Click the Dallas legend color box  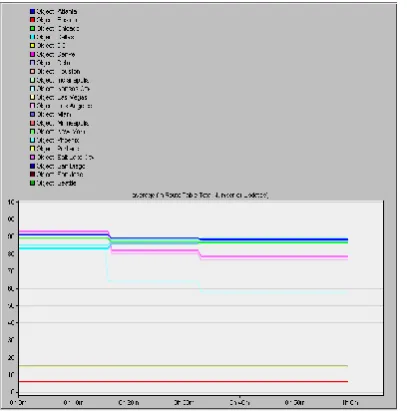[x=32, y=37]
